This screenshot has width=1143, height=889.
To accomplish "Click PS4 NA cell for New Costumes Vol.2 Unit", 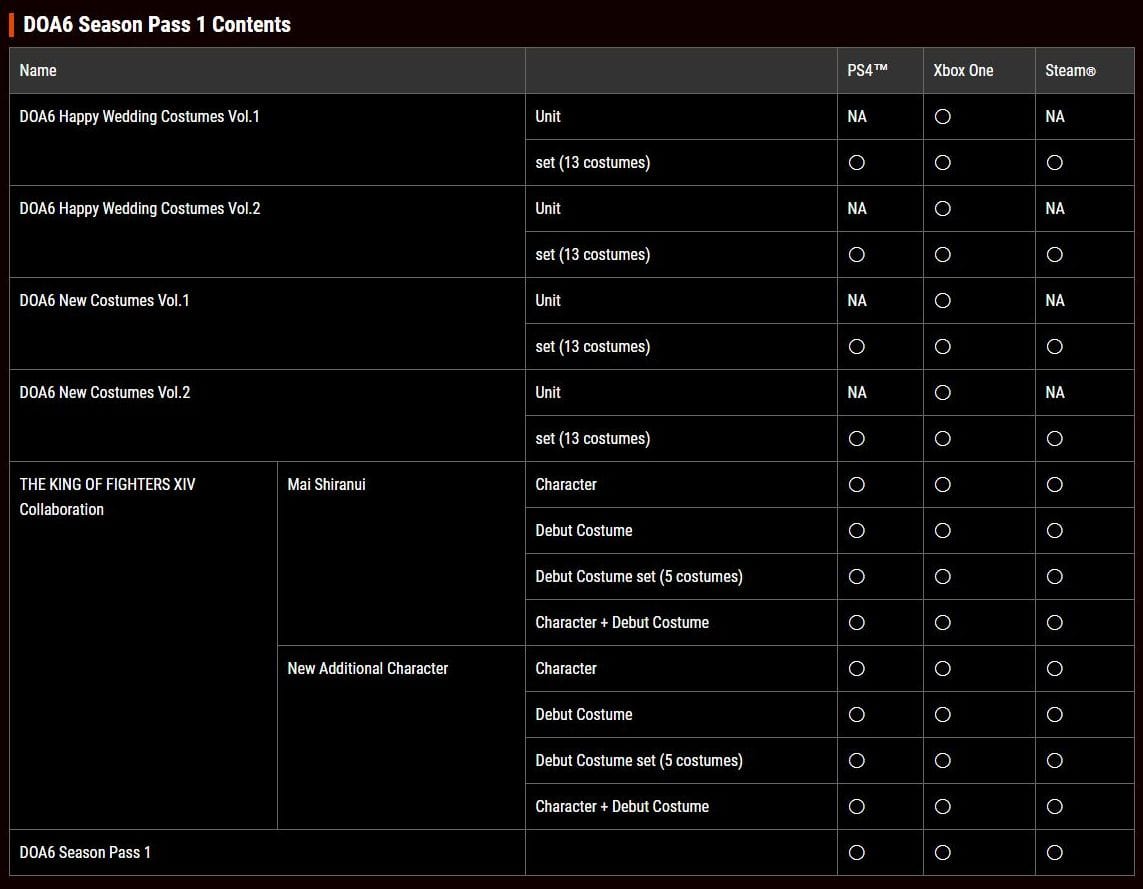I will click(x=857, y=393).
